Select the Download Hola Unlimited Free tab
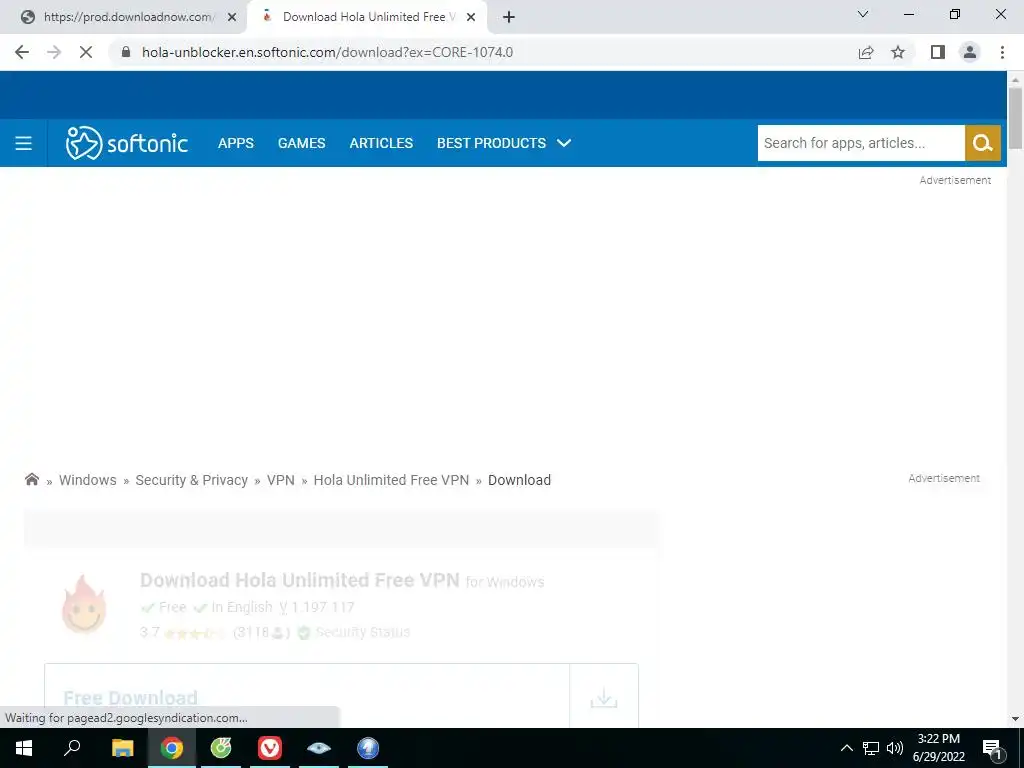 click(x=368, y=18)
